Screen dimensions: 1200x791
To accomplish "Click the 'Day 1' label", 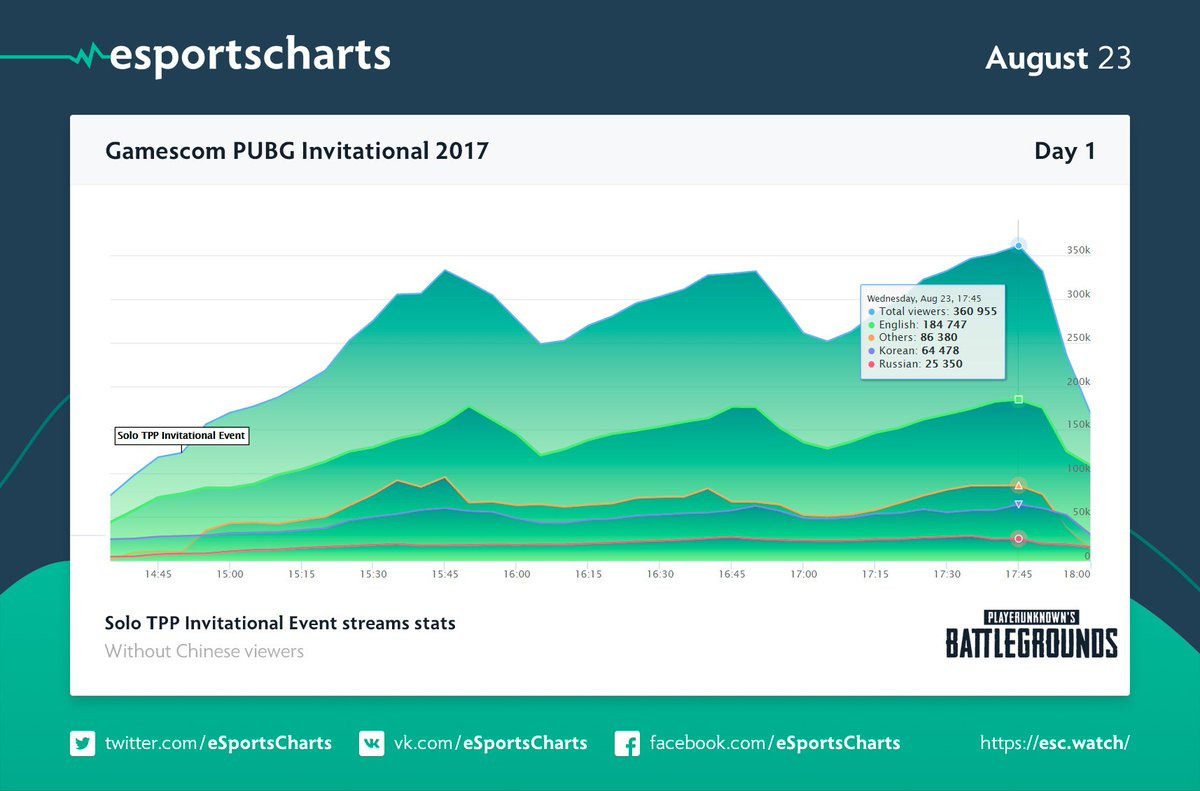I will click(x=1065, y=151).
